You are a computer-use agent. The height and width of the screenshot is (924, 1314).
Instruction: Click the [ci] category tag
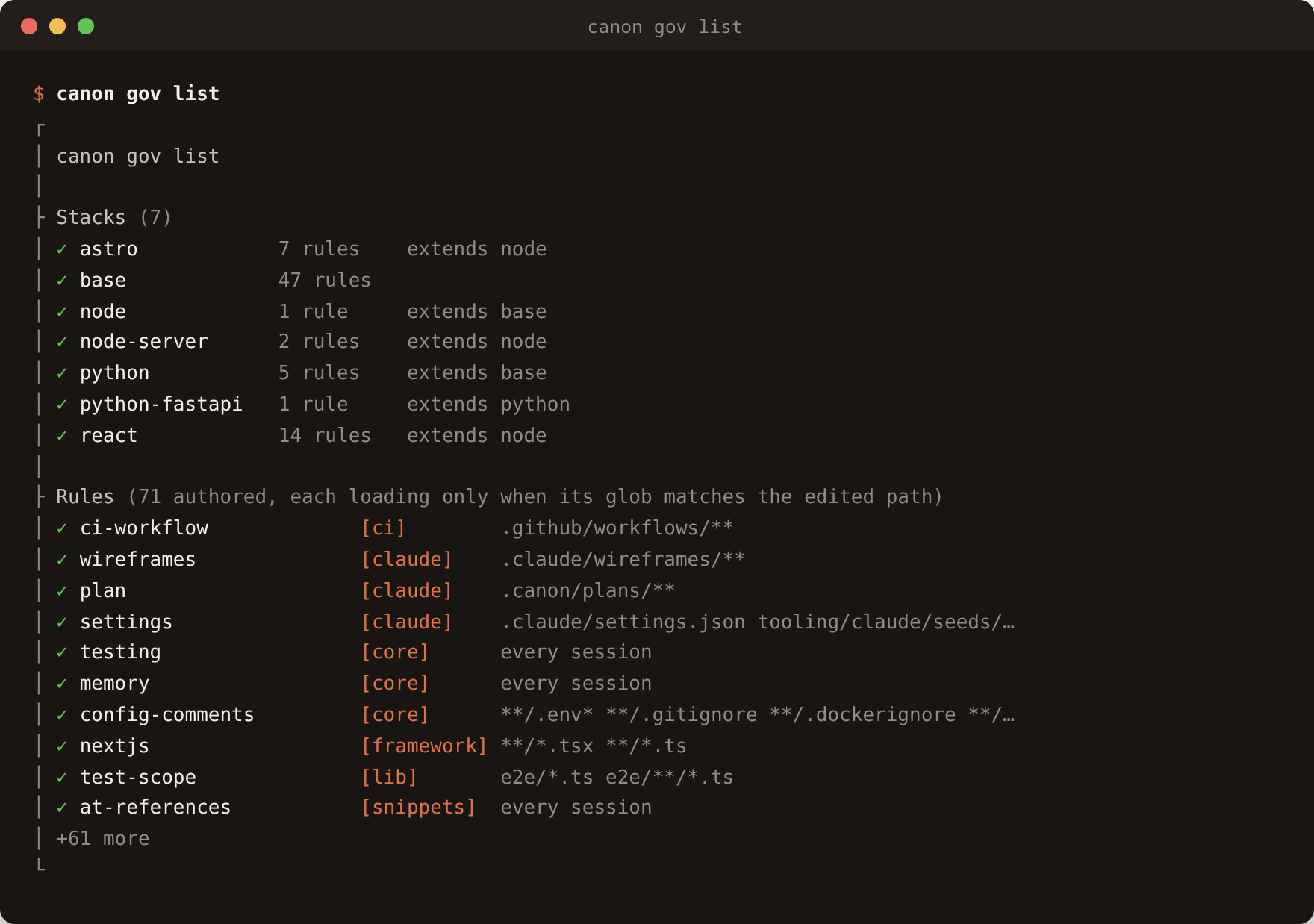(383, 528)
